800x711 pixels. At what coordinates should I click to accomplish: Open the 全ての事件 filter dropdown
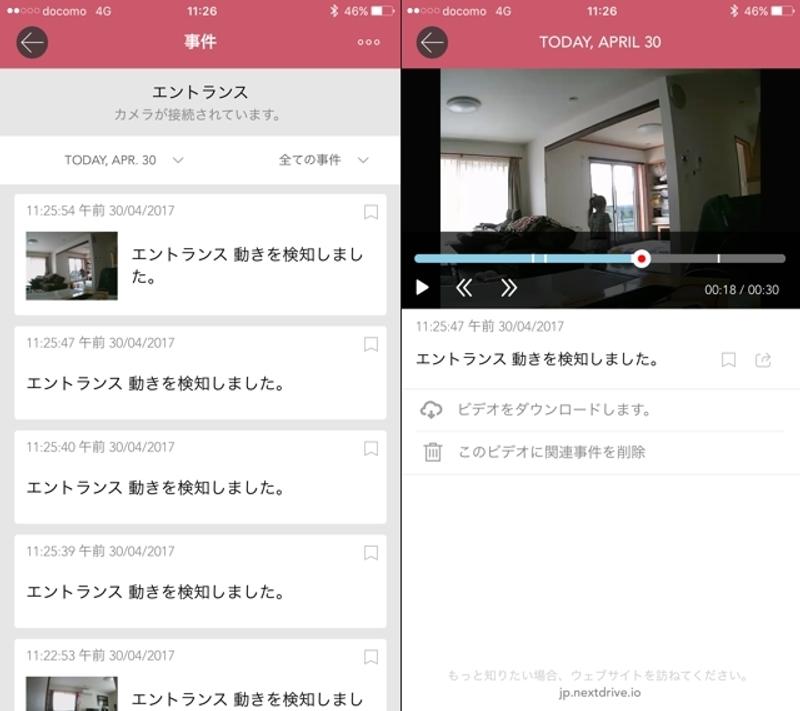pos(323,160)
